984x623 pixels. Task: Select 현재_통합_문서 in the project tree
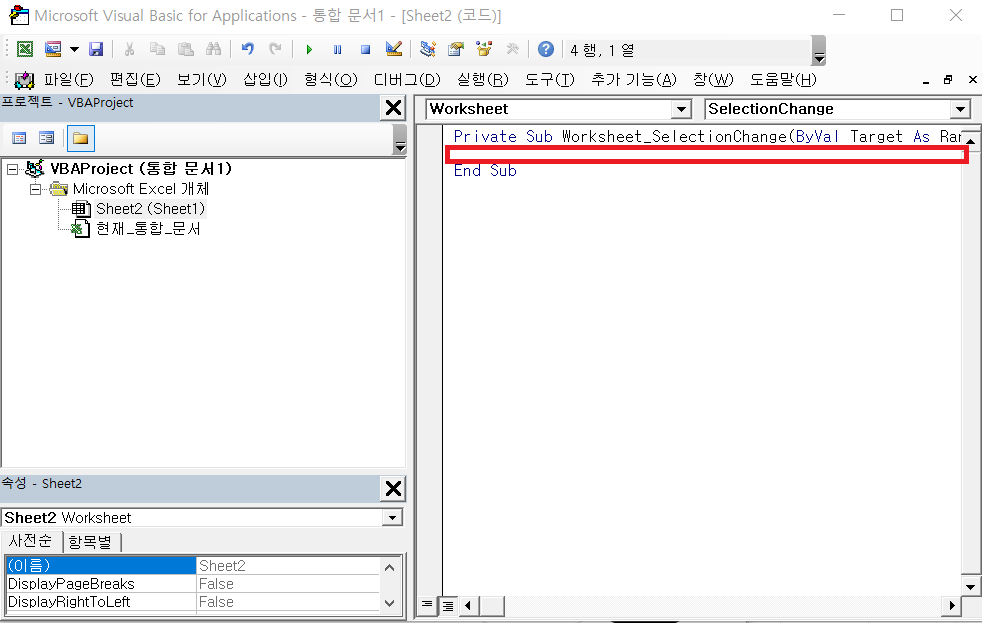148,229
